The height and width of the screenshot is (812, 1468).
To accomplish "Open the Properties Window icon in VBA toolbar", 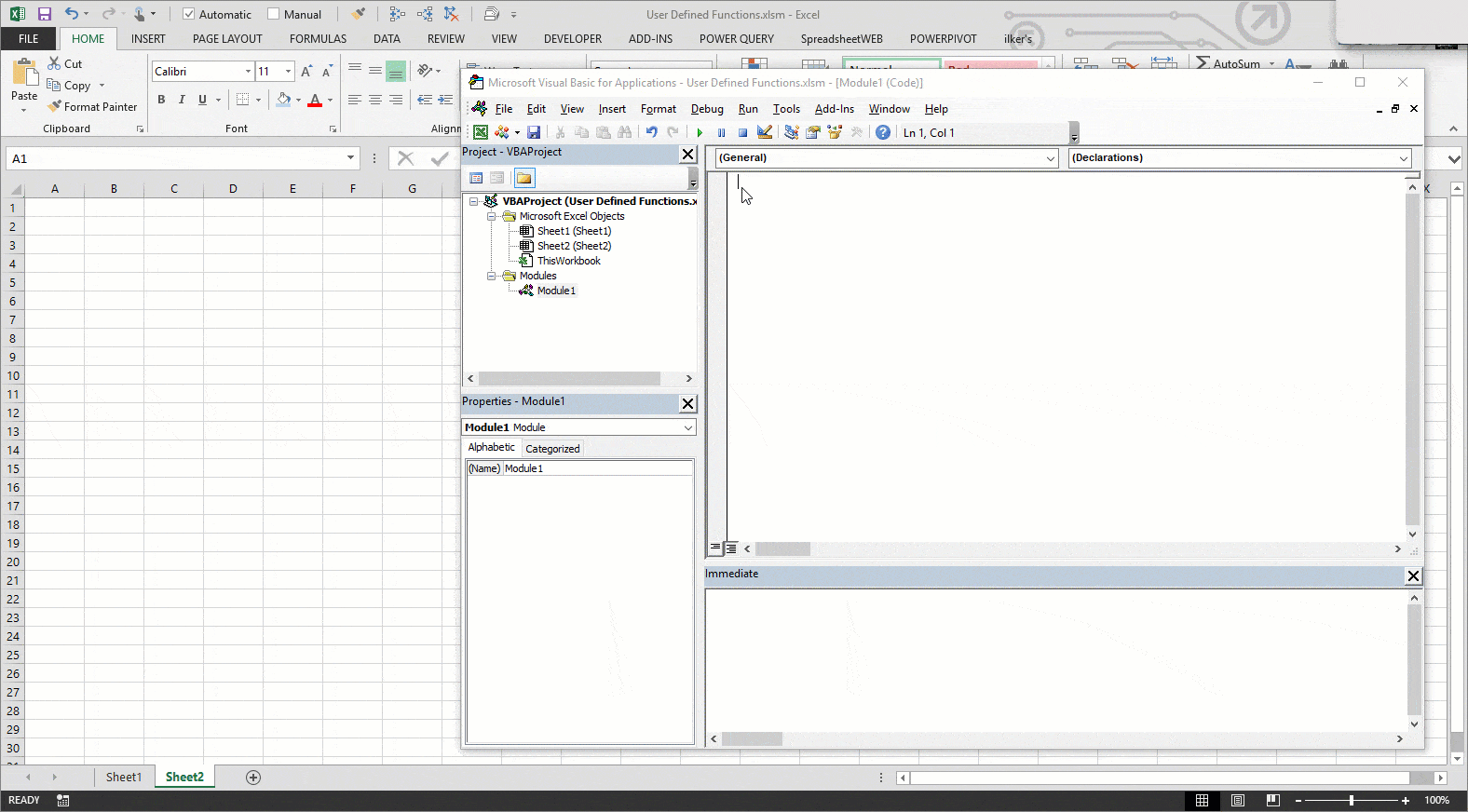I will [x=813, y=132].
